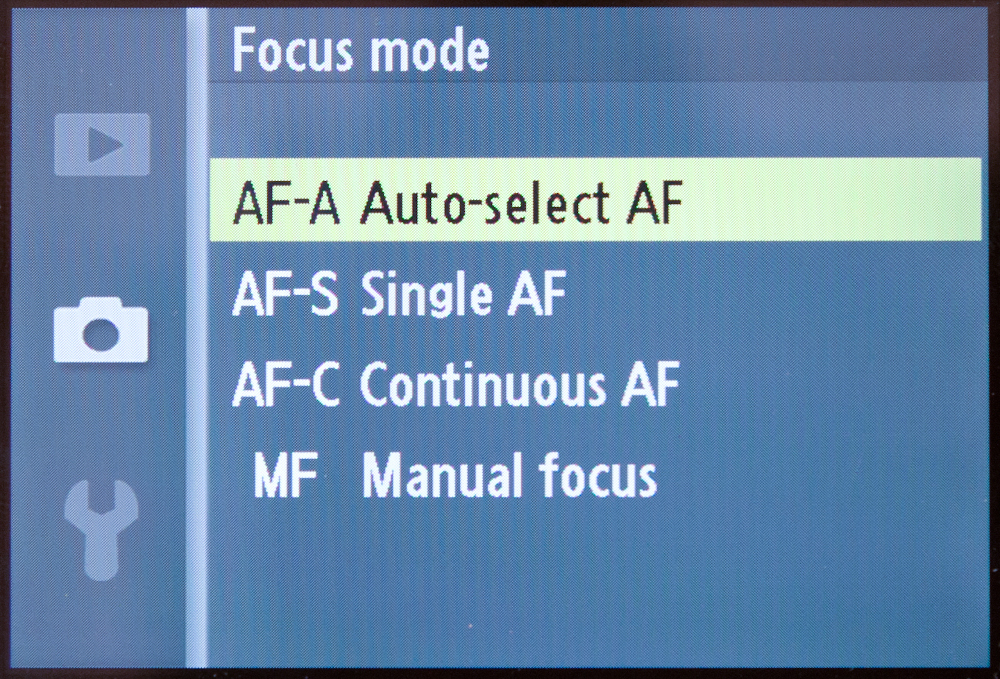Open the playback menu icon
The width and height of the screenshot is (1000, 679).
[x=102, y=145]
